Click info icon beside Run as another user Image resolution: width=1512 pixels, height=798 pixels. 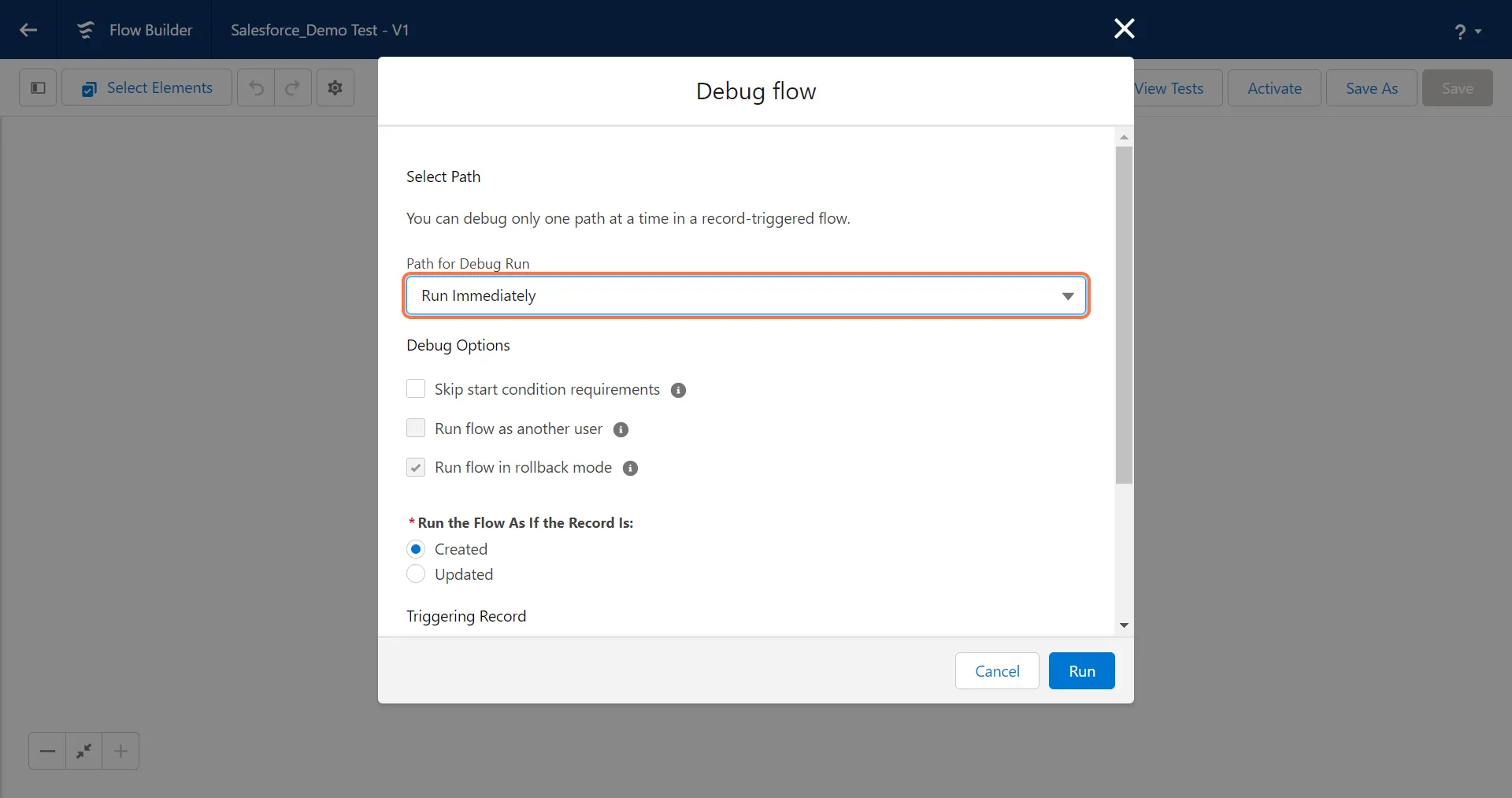click(621, 429)
